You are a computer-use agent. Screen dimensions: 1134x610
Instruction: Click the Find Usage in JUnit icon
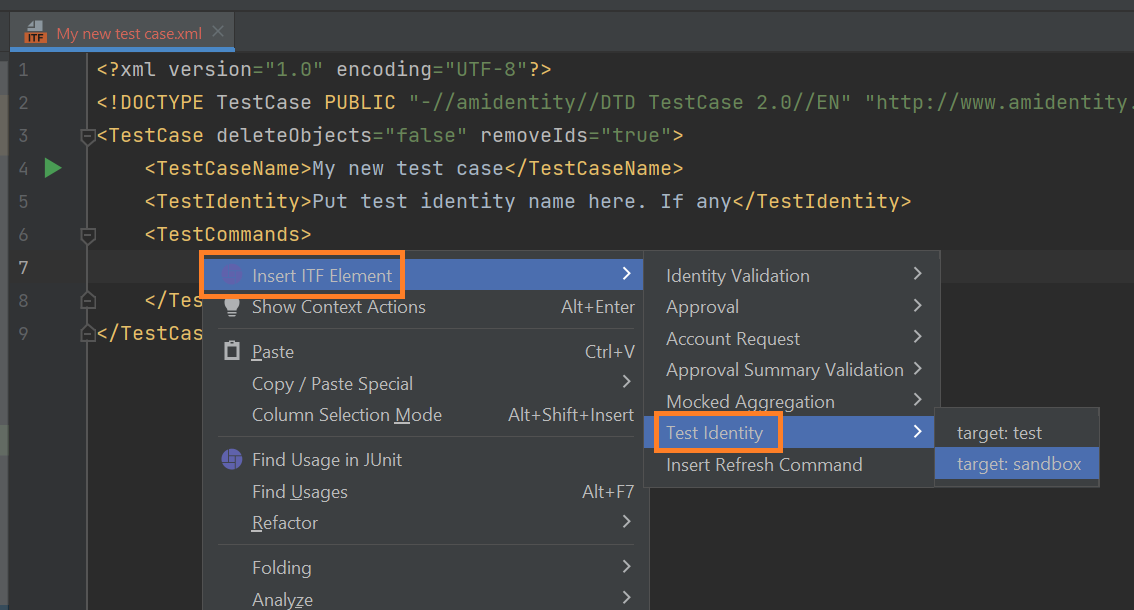(x=231, y=459)
